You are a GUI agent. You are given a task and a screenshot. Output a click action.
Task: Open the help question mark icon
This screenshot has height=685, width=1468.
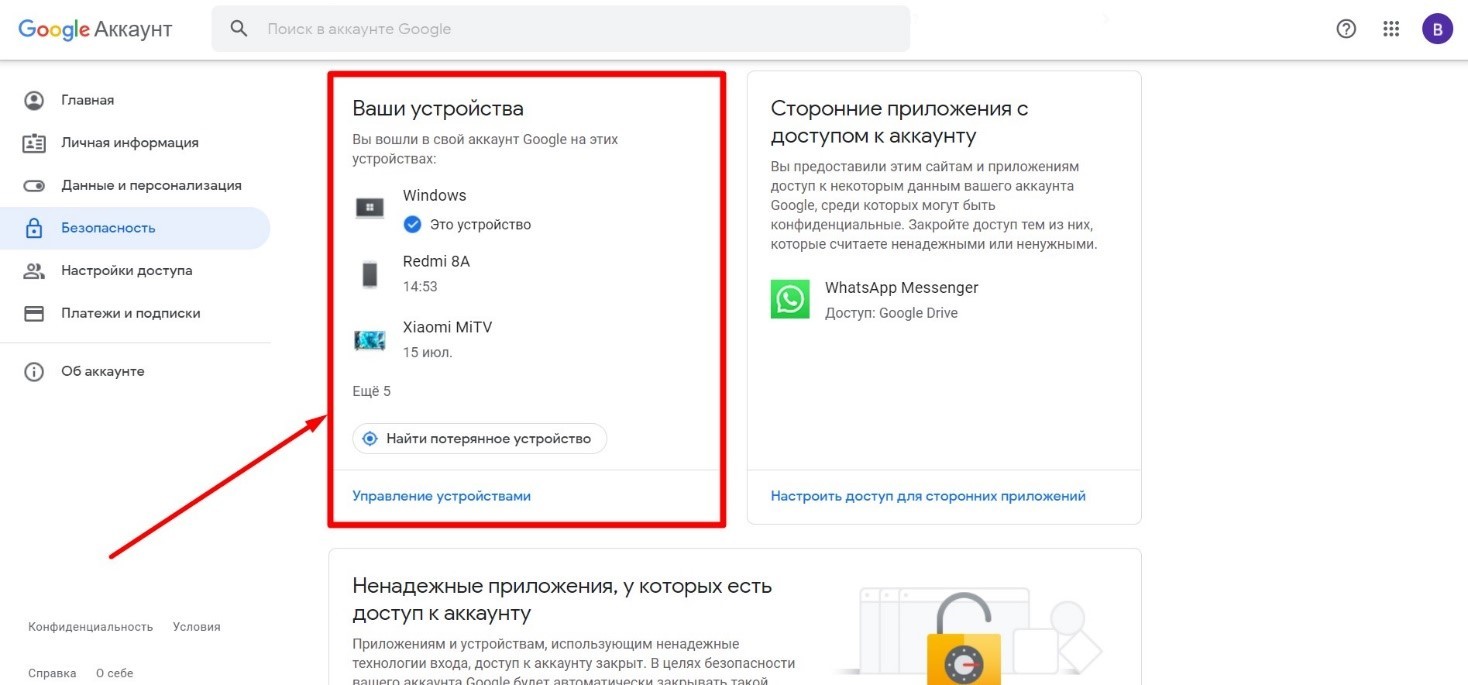pos(1346,29)
